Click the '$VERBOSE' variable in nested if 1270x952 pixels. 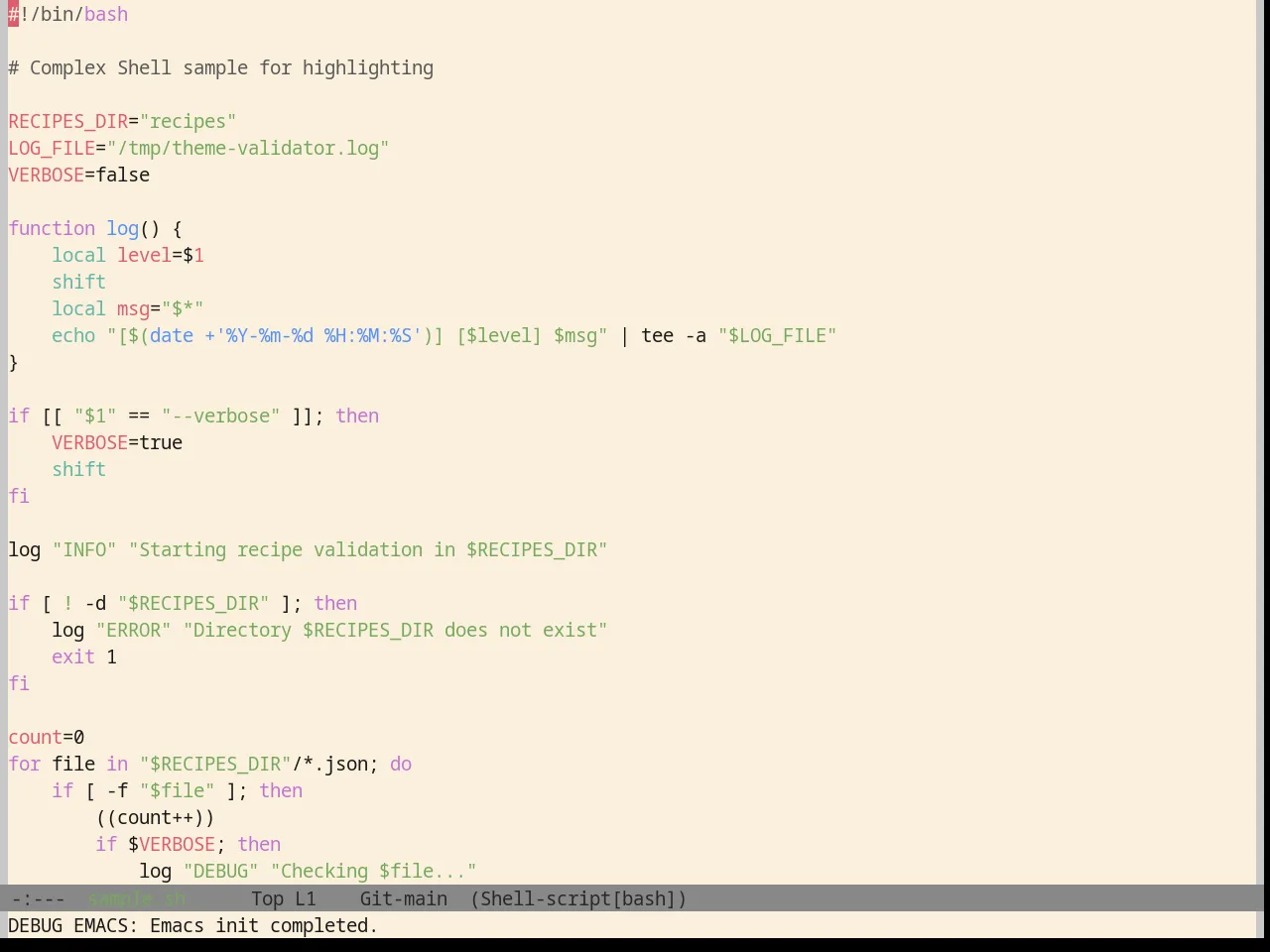172,845
